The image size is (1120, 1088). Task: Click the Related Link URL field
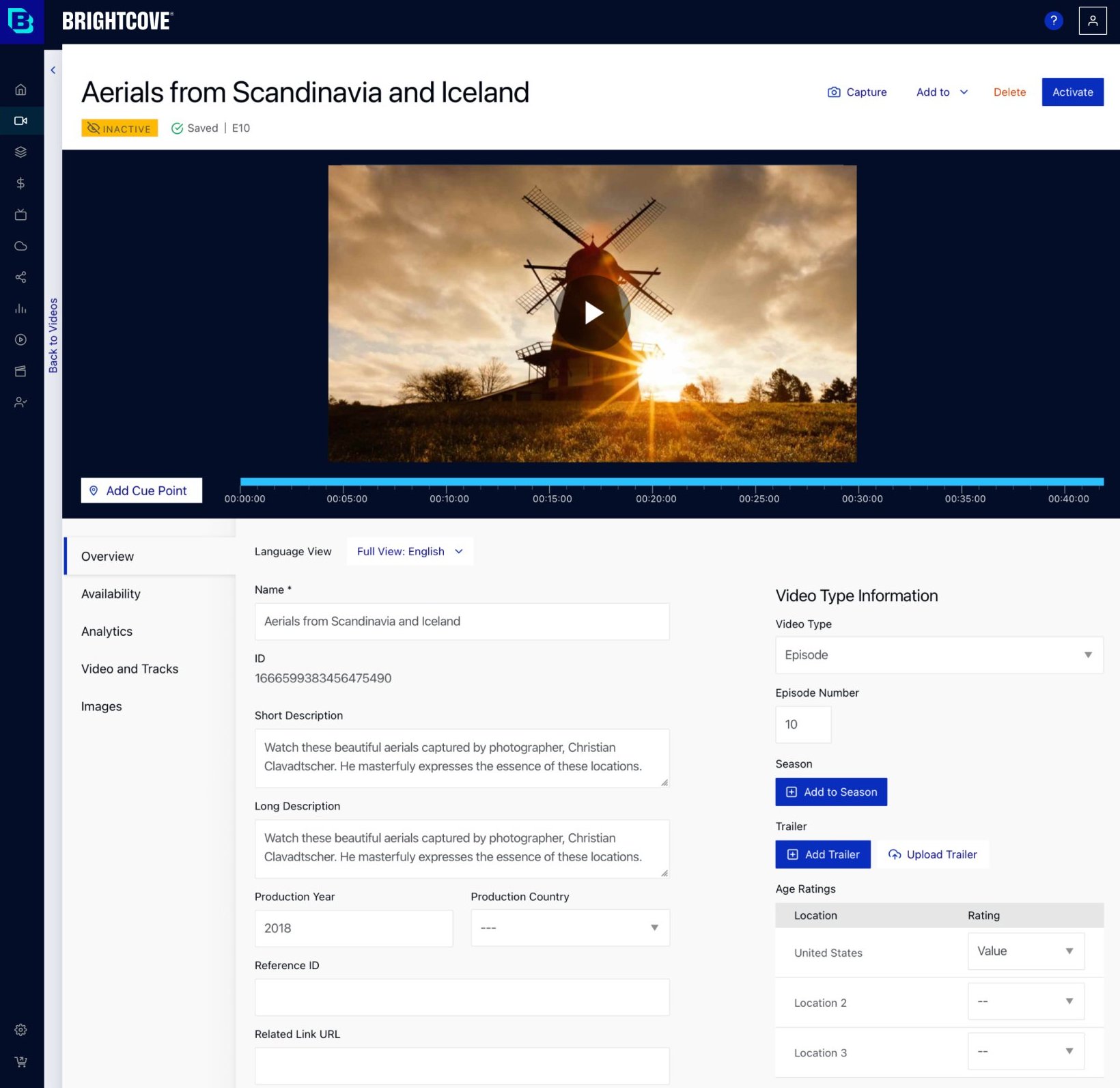[x=462, y=1066]
